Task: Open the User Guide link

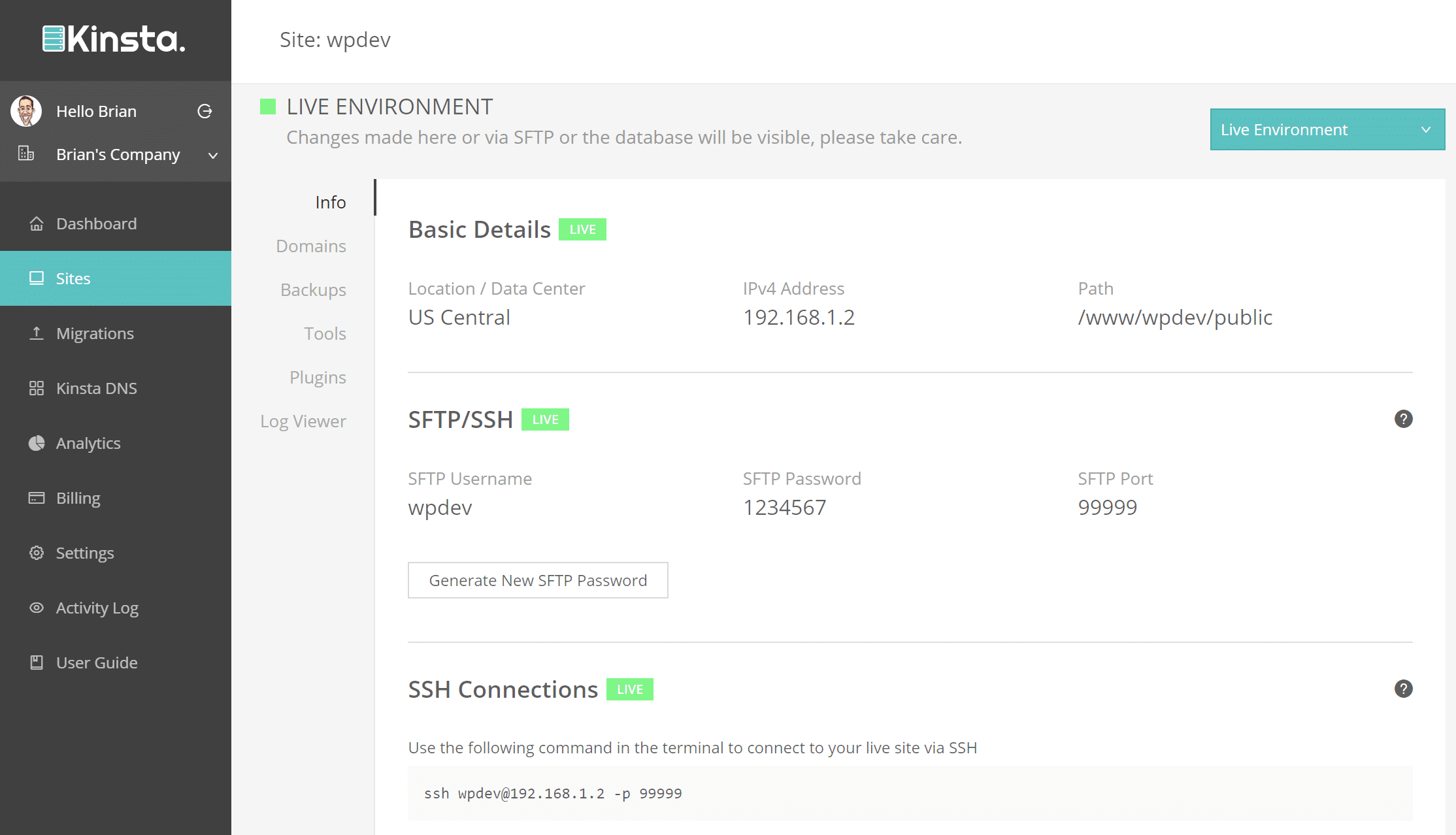Action: (116, 663)
